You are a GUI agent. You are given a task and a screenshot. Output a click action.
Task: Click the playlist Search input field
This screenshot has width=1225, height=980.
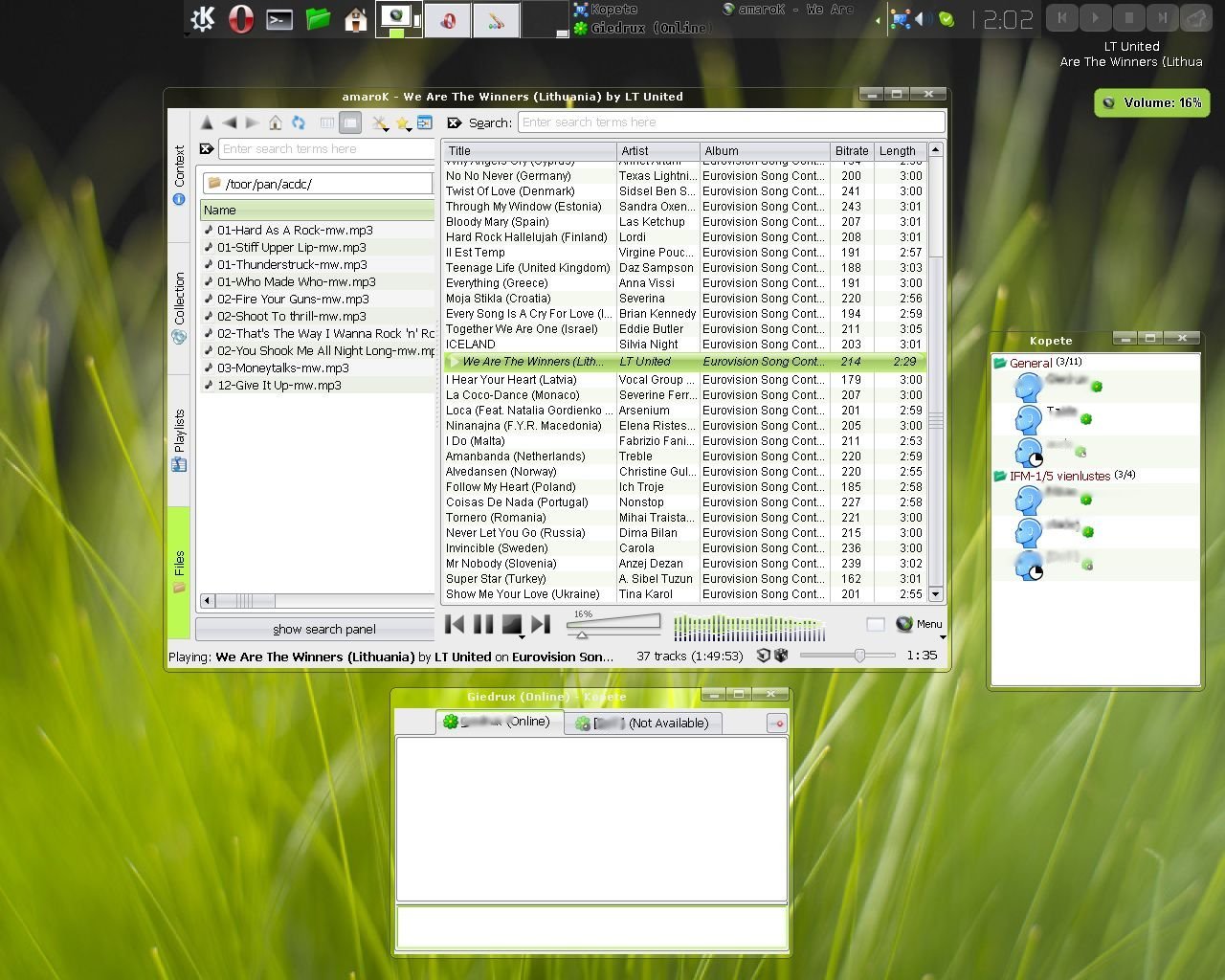tap(732, 122)
